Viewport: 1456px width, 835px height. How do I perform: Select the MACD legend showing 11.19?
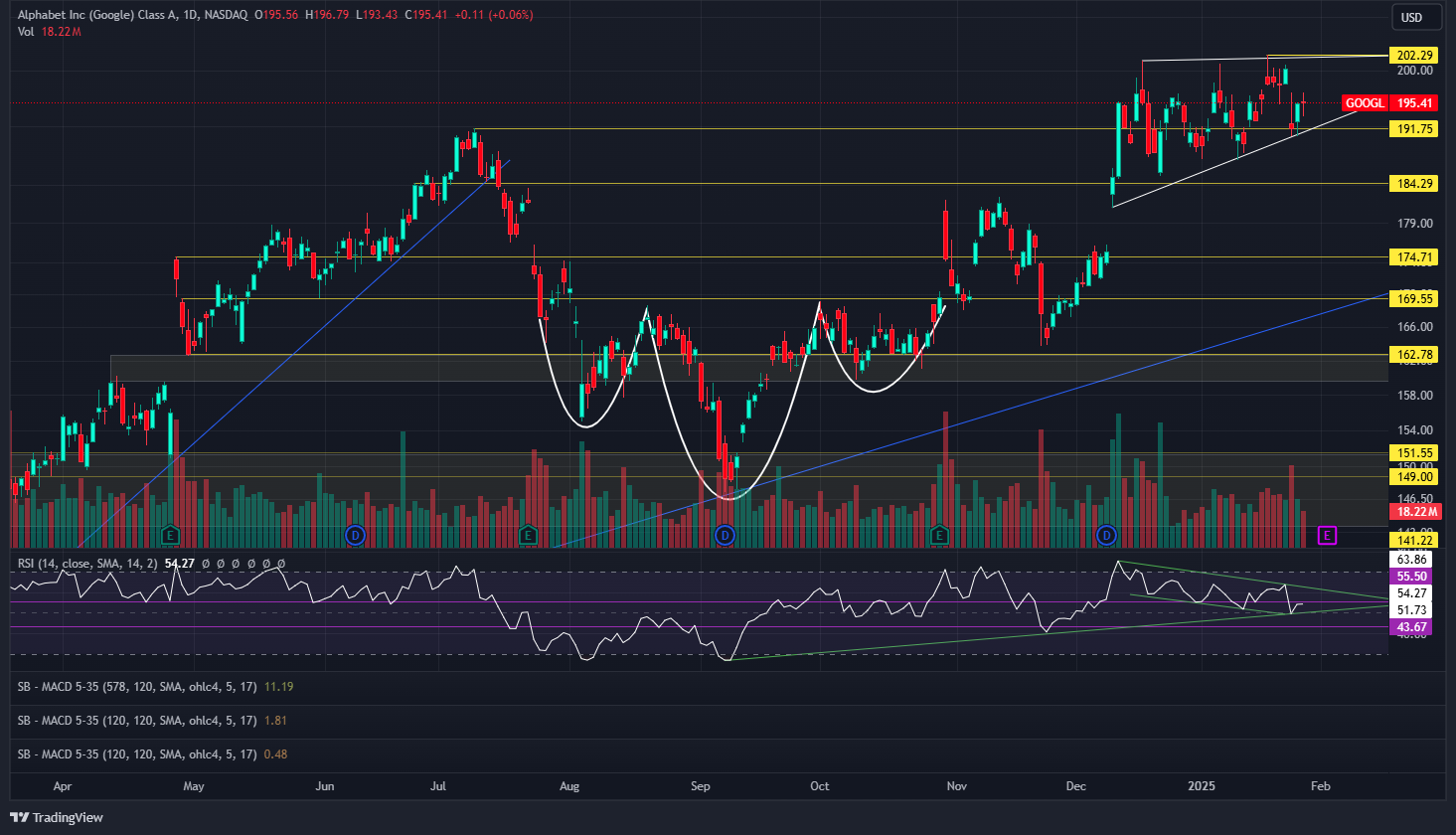[155, 687]
